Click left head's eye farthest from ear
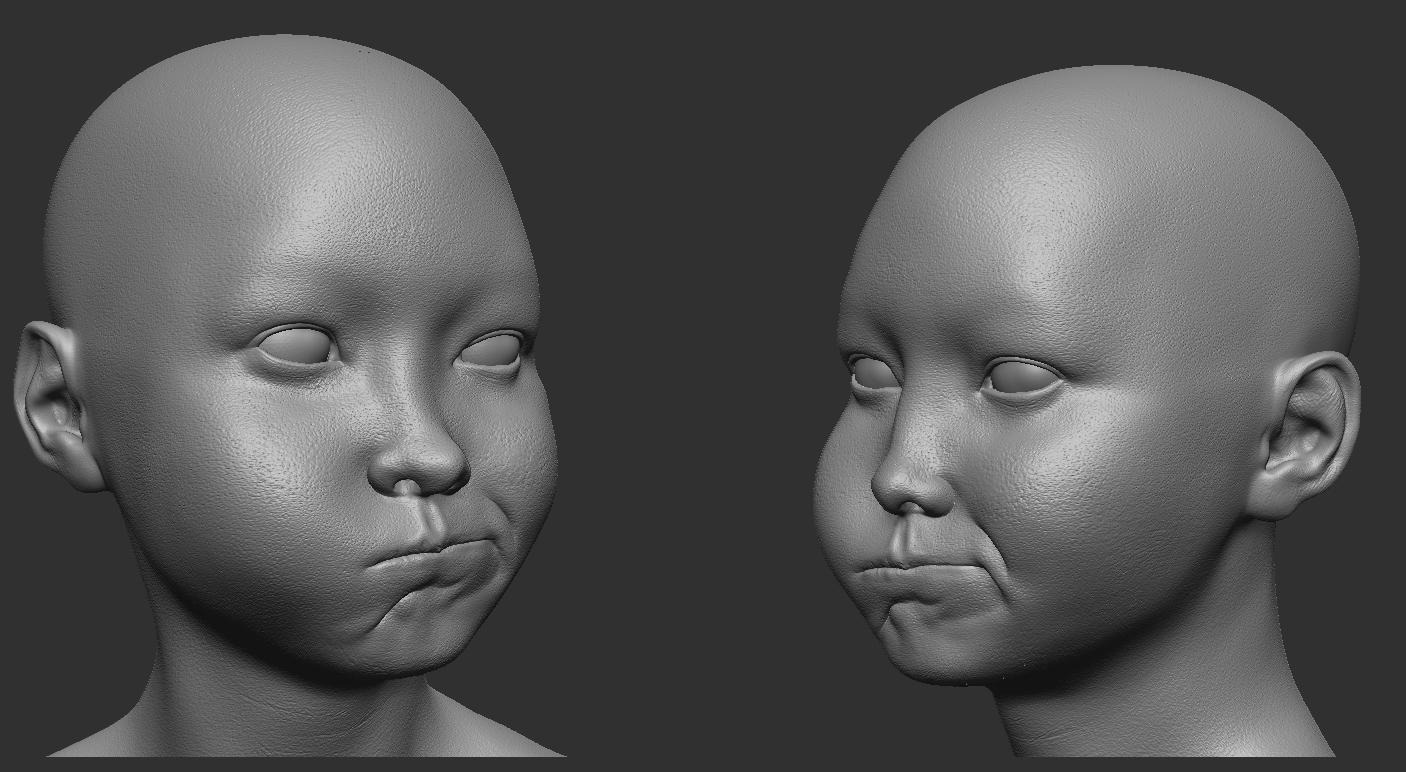The image size is (1406, 772). 492,352
